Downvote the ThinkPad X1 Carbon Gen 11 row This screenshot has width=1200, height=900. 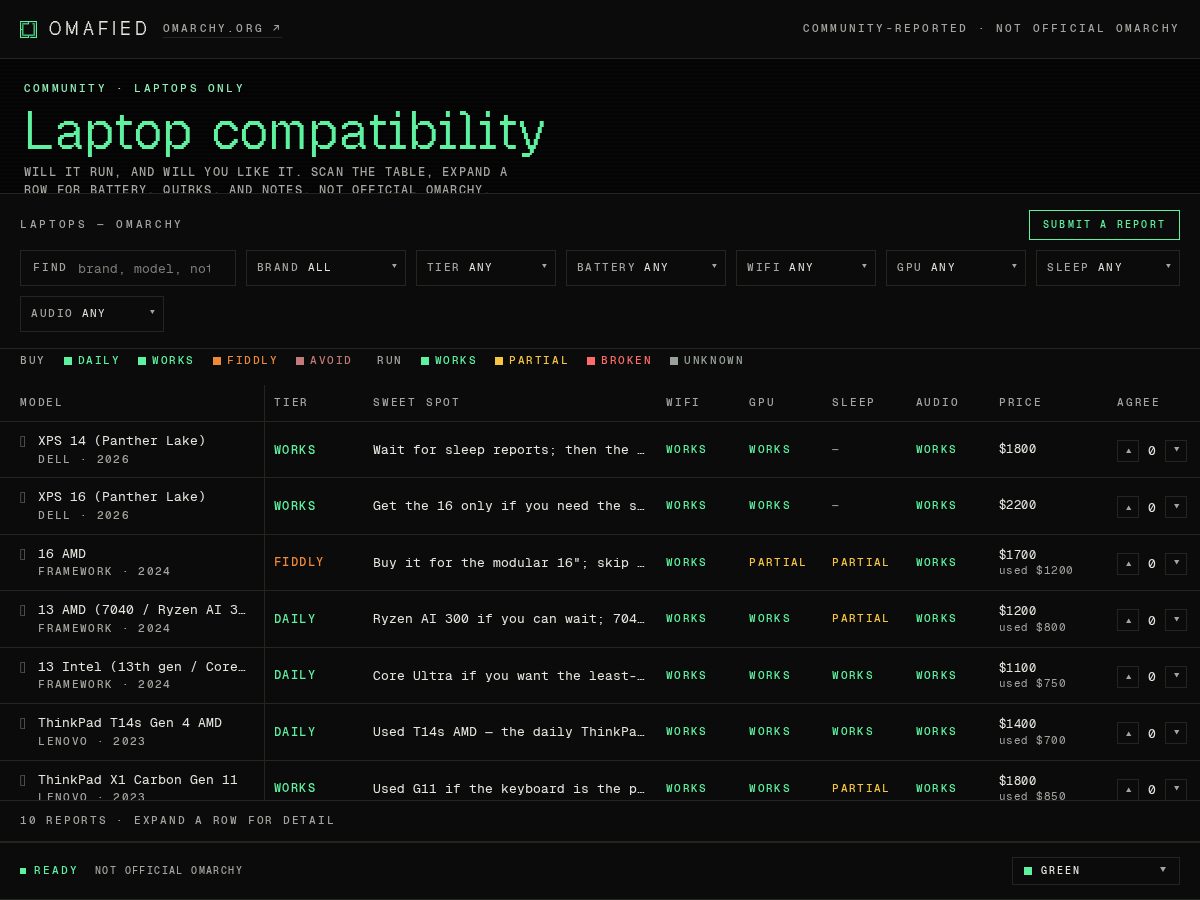click(x=1176, y=789)
